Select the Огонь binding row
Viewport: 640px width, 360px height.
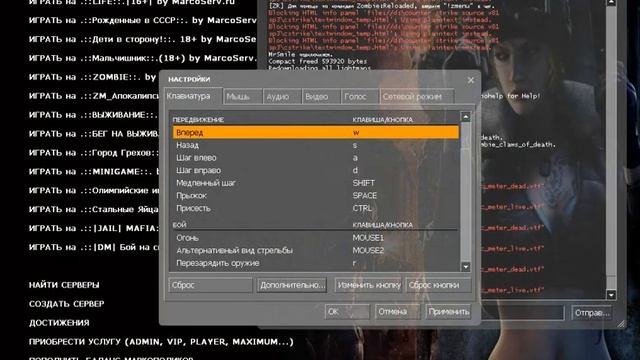tap(316, 238)
